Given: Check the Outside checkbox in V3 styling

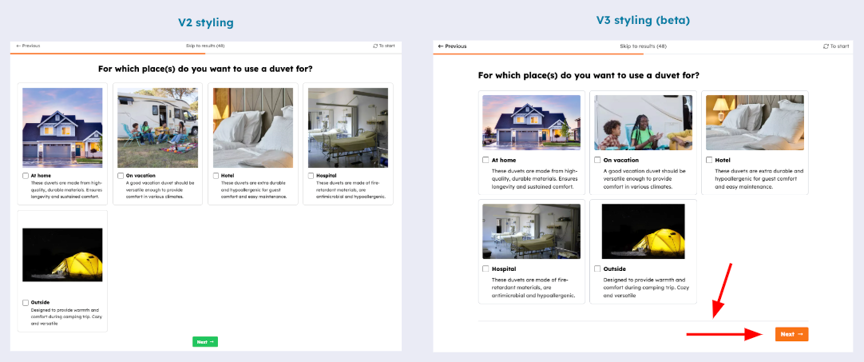Looking at the screenshot, I should pos(597,269).
